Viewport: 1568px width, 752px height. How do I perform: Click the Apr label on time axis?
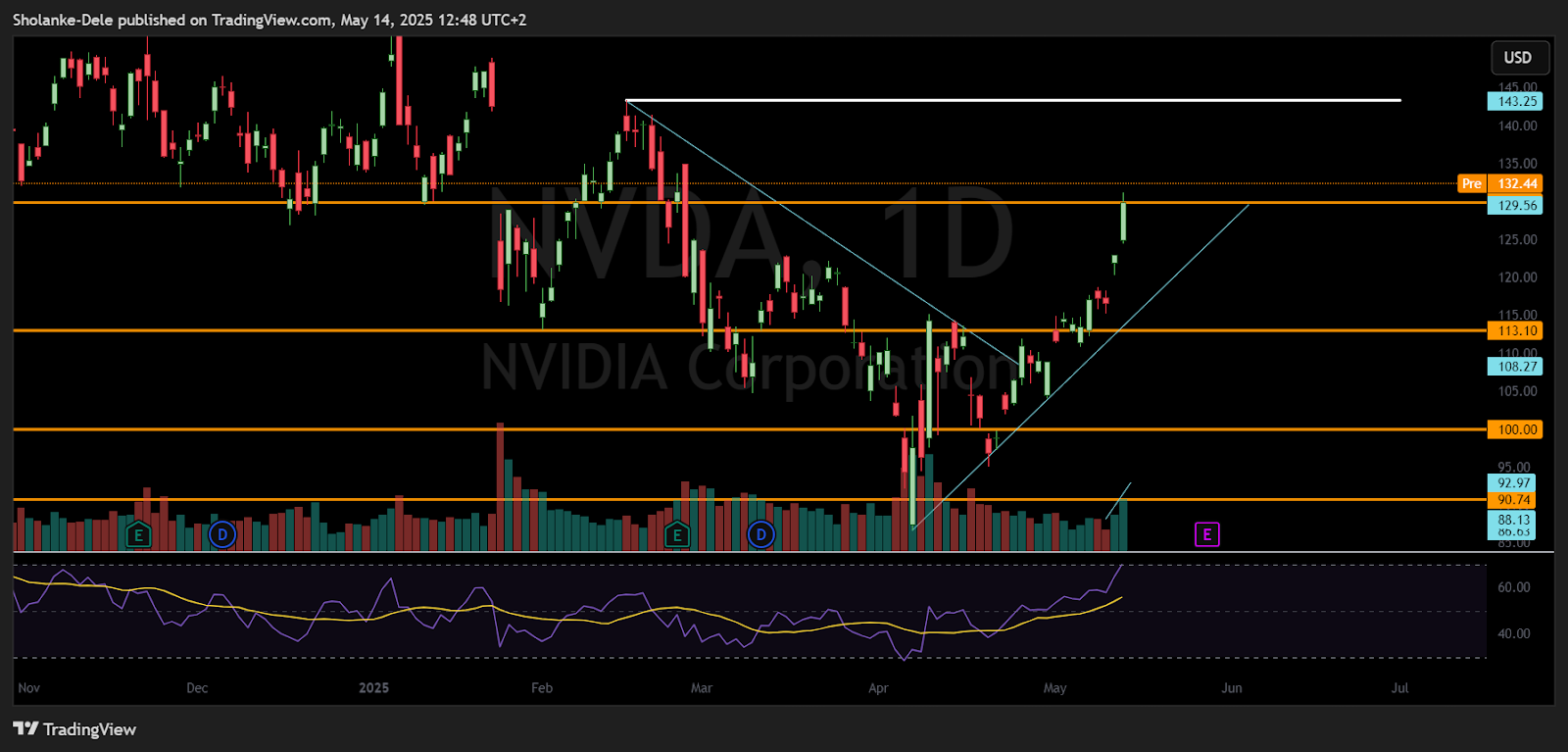pyautogui.click(x=878, y=688)
